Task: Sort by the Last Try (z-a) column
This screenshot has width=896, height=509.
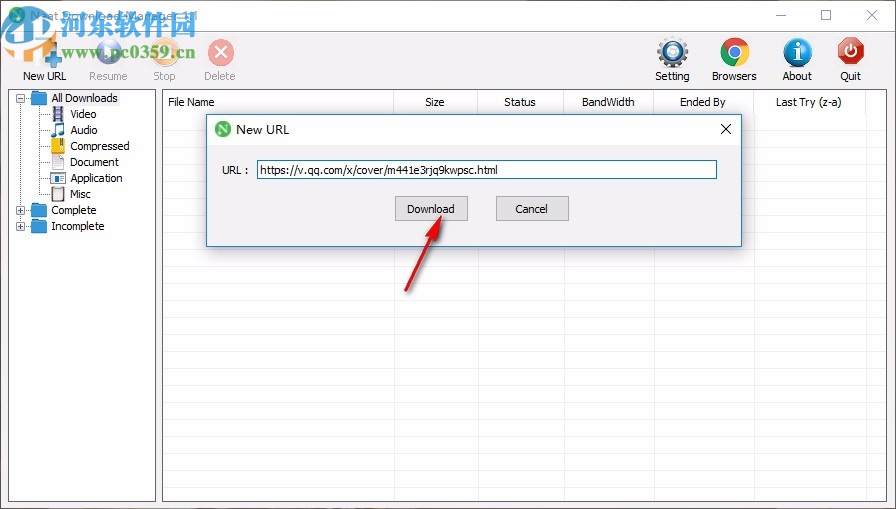Action: [809, 102]
